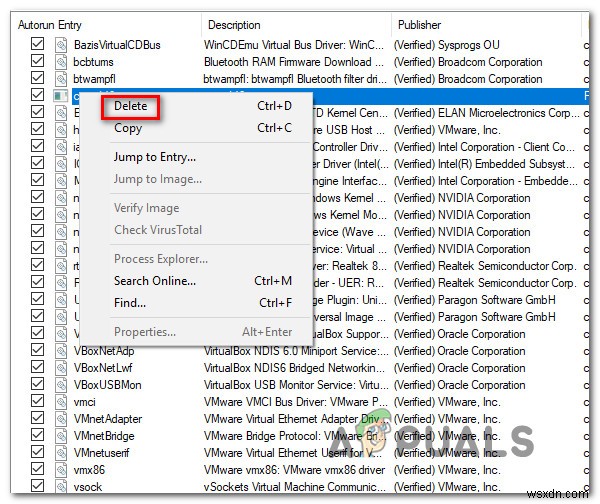Click the VMnetBridge driver file icon
This screenshot has height=504, width=600.
point(61,436)
